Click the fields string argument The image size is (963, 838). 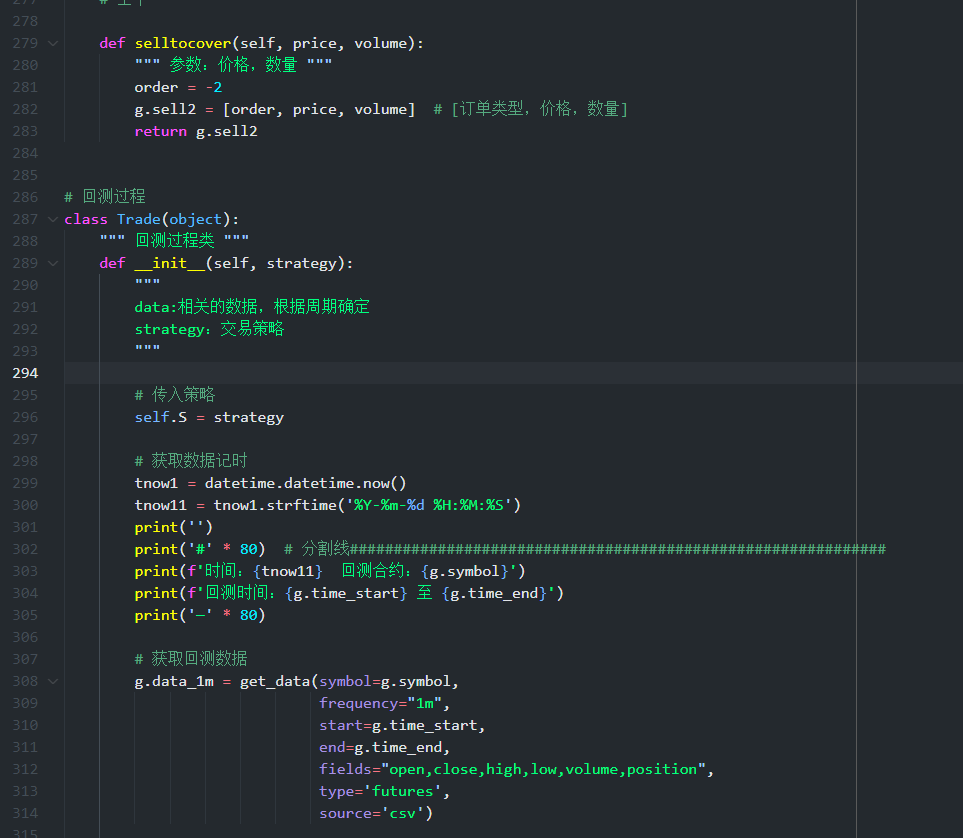513,769
